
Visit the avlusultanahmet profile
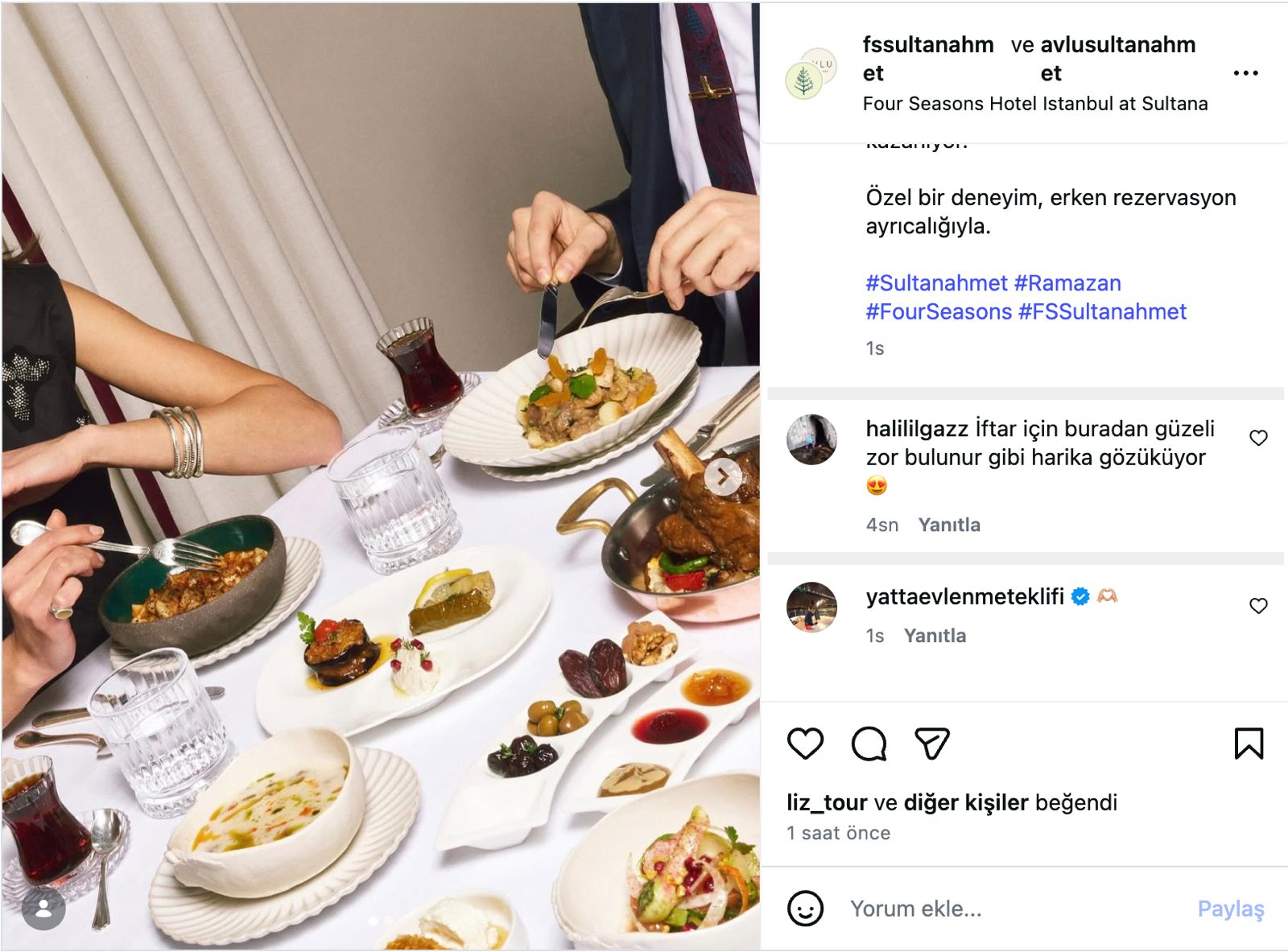pyautogui.click(x=1117, y=59)
